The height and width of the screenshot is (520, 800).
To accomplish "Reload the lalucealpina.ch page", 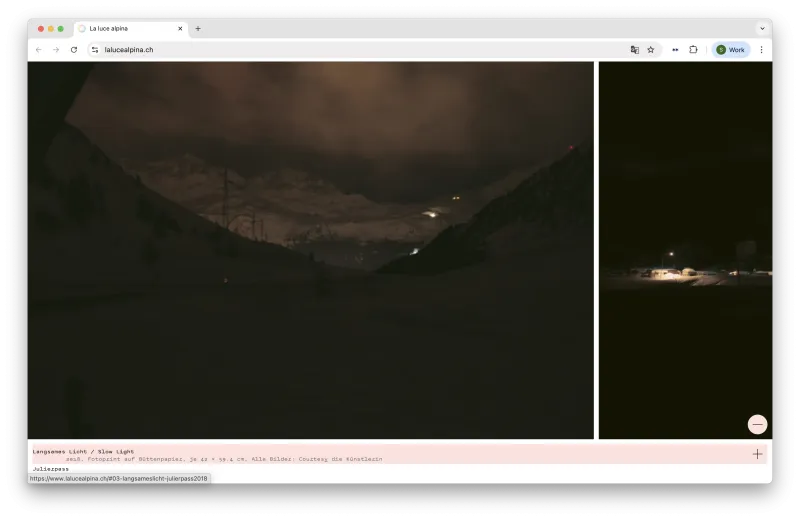I will click(x=74, y=49).
